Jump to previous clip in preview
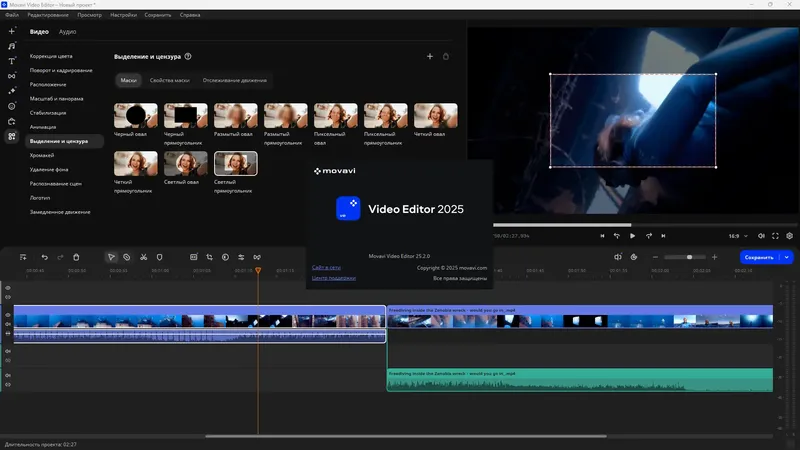Viewport: 800px width, 450px height. pos(602,236)
